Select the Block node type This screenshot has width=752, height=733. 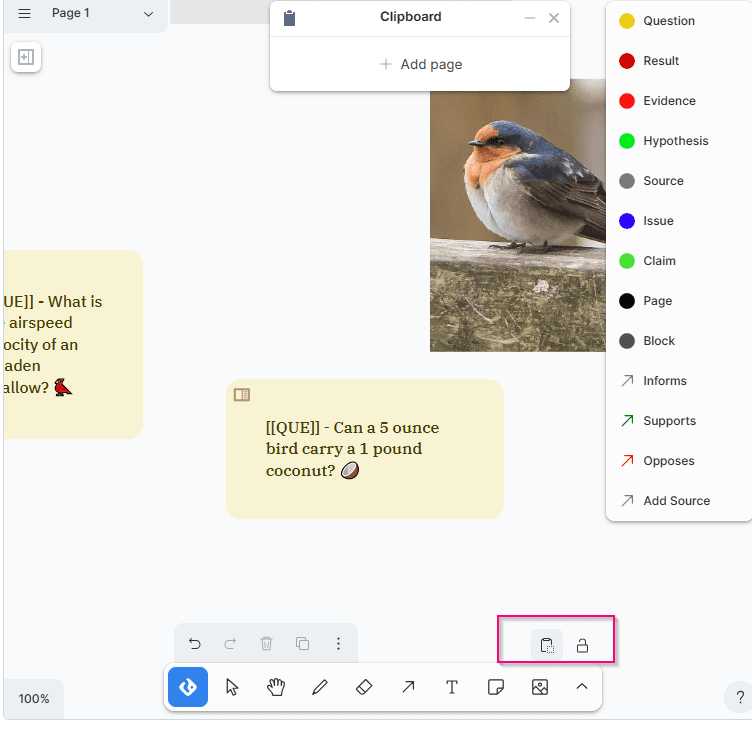(678, 341)
